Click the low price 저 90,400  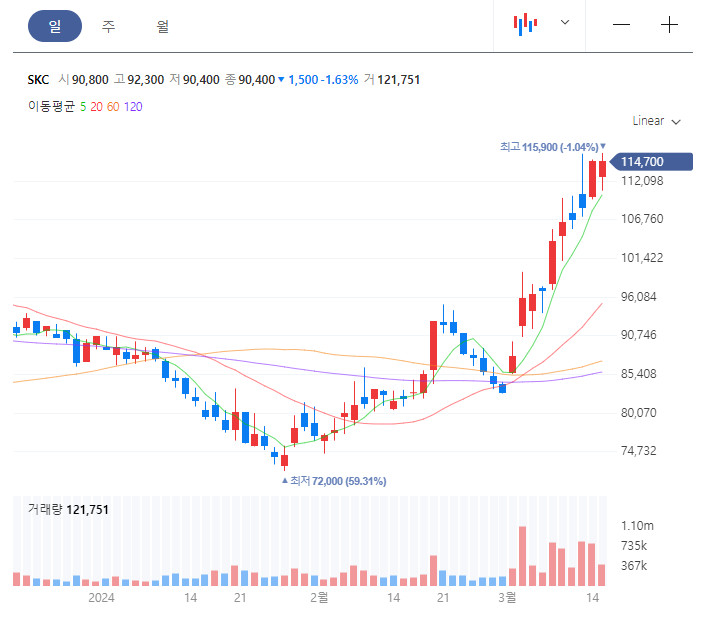tap(194, 80)
